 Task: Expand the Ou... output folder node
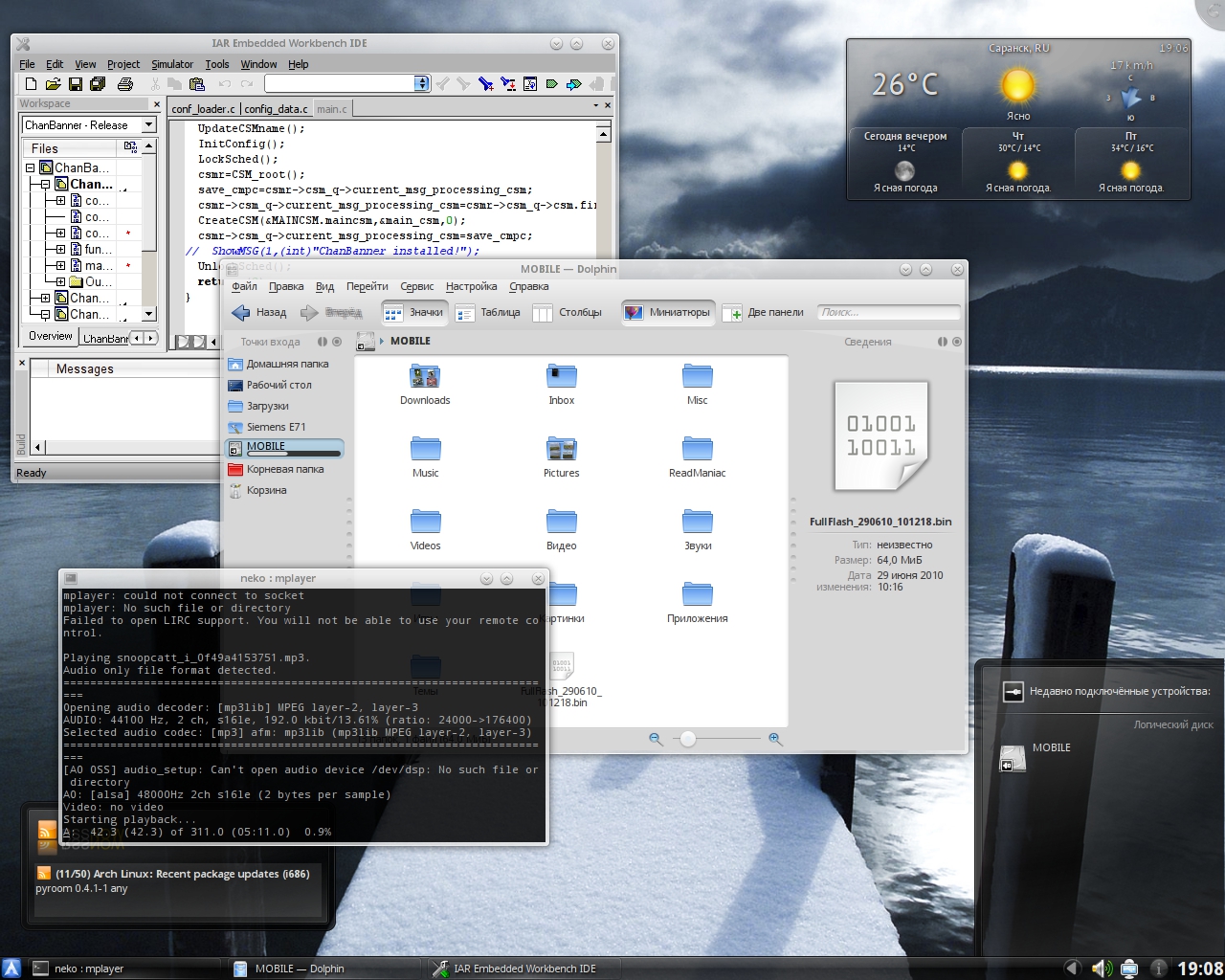(x=60, y=281)
